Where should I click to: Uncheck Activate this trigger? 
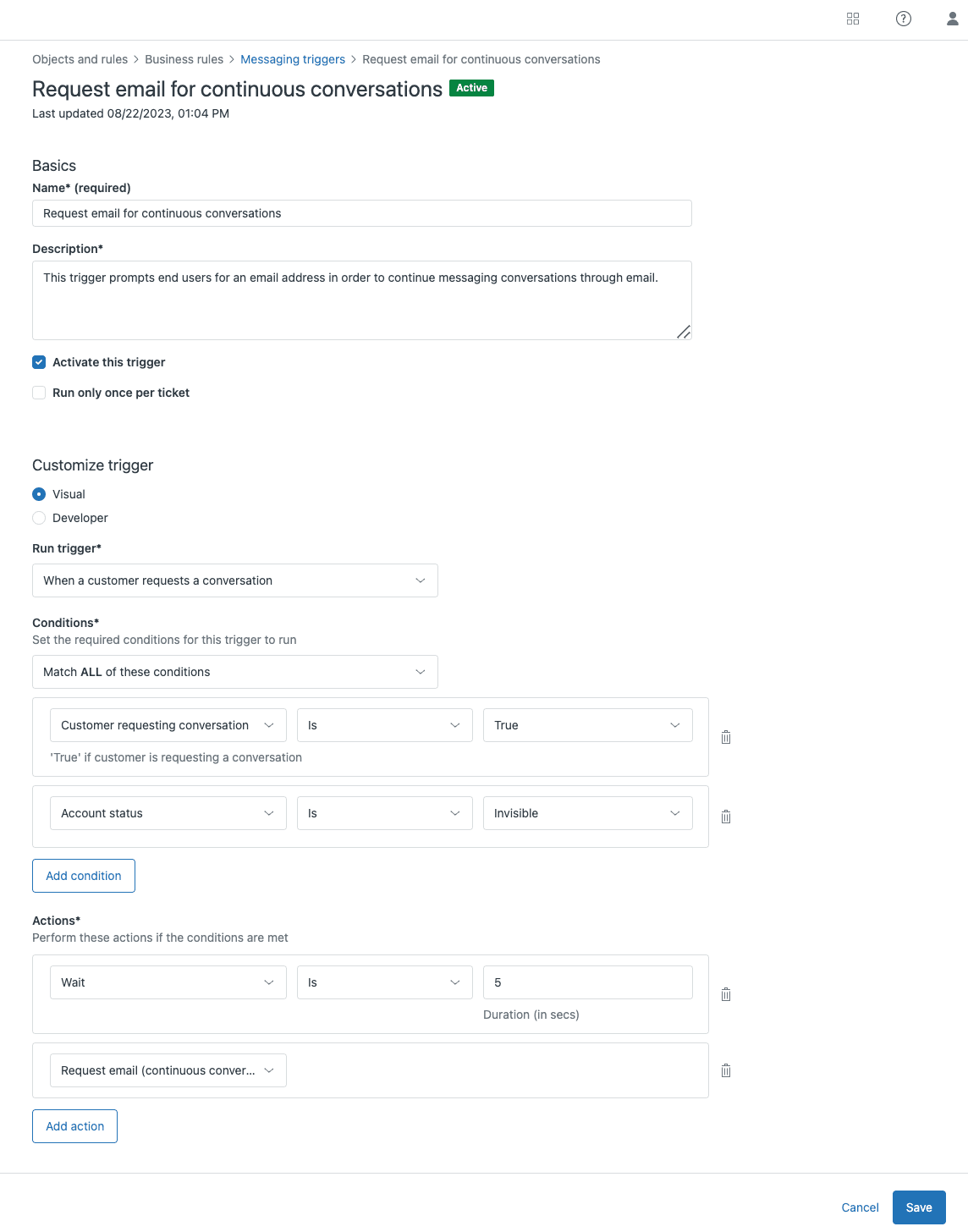[x=38, y=361]
